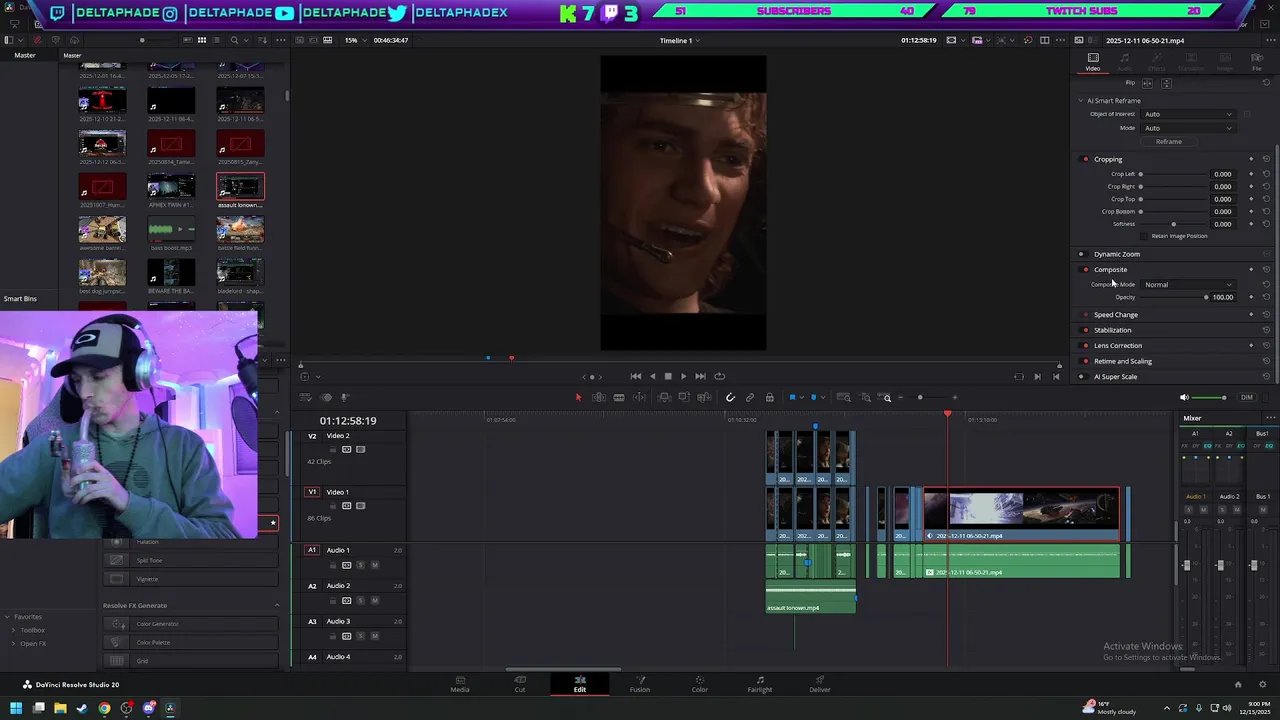Click the Overwrite Clip icon

click(684, 397)
